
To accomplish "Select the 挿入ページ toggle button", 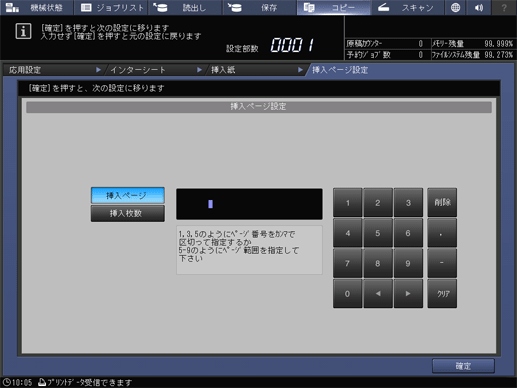I will (x=128, y=195).
